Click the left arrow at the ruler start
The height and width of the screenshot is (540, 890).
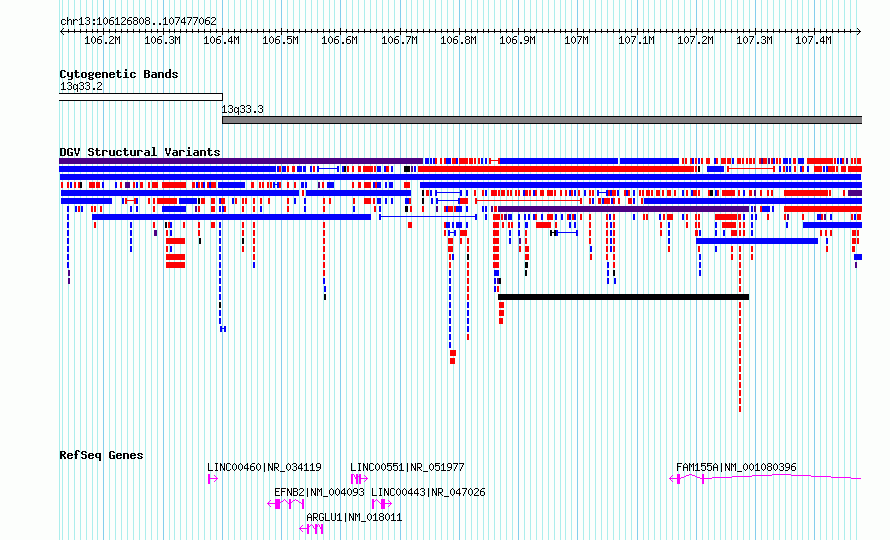(x=62, y=31)
